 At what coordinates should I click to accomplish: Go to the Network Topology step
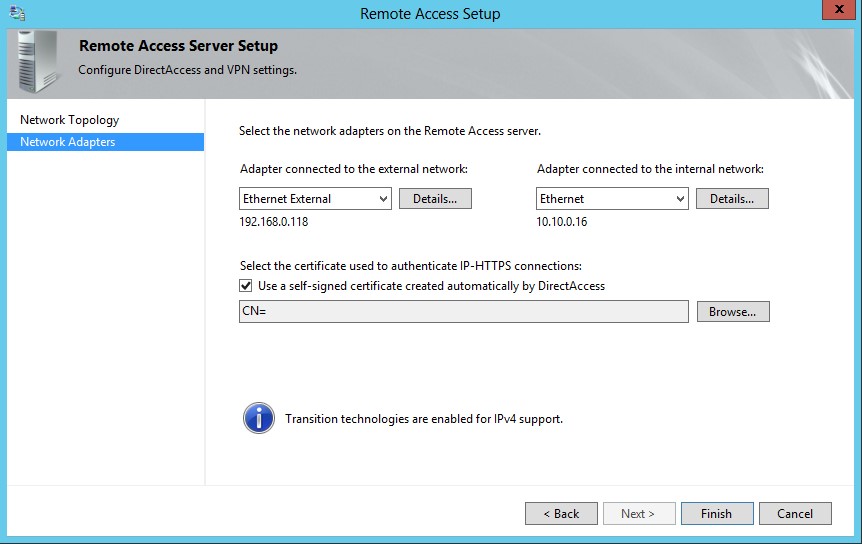click(x=69, y=120)
